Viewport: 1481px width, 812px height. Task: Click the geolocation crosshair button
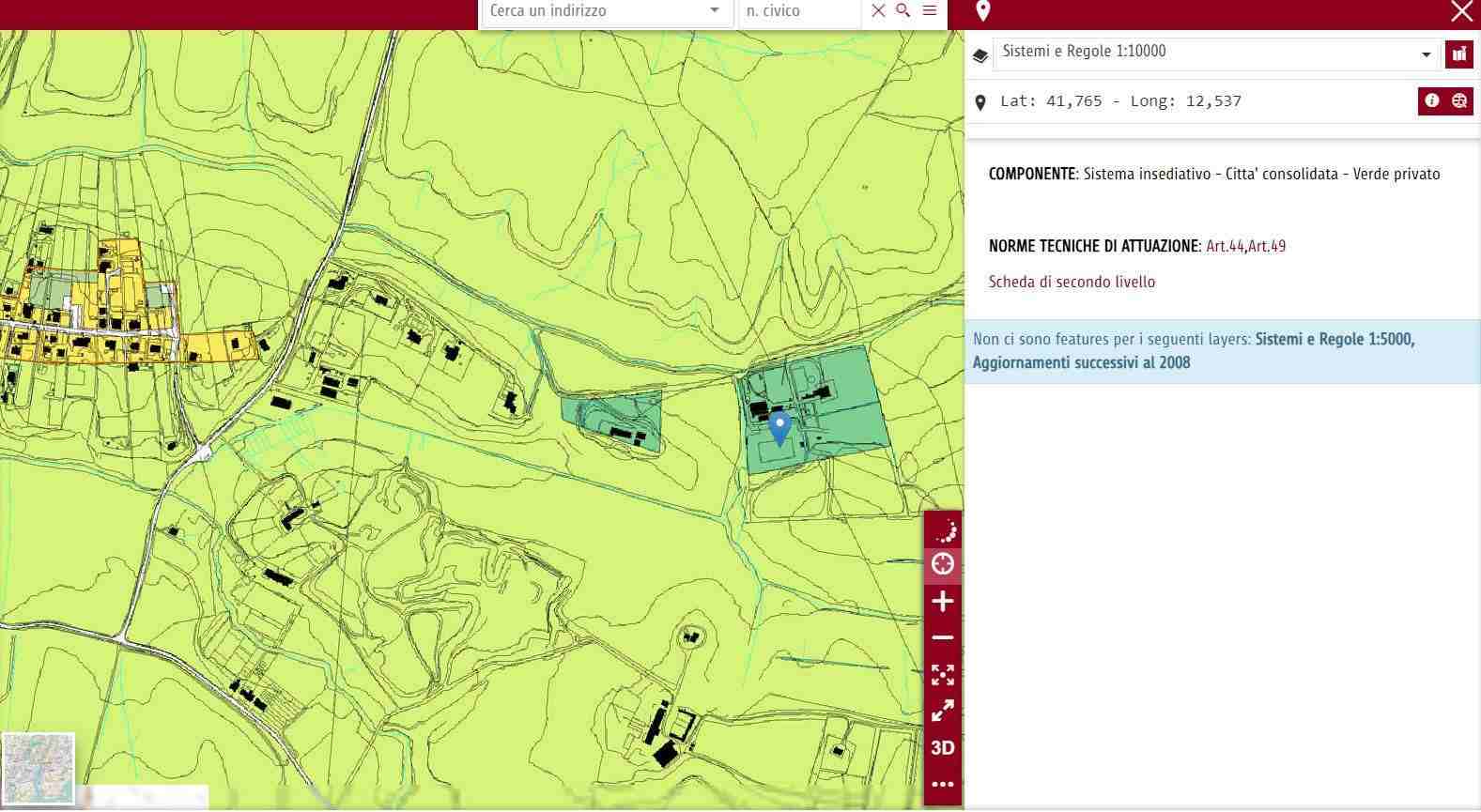tap(943, 563)
